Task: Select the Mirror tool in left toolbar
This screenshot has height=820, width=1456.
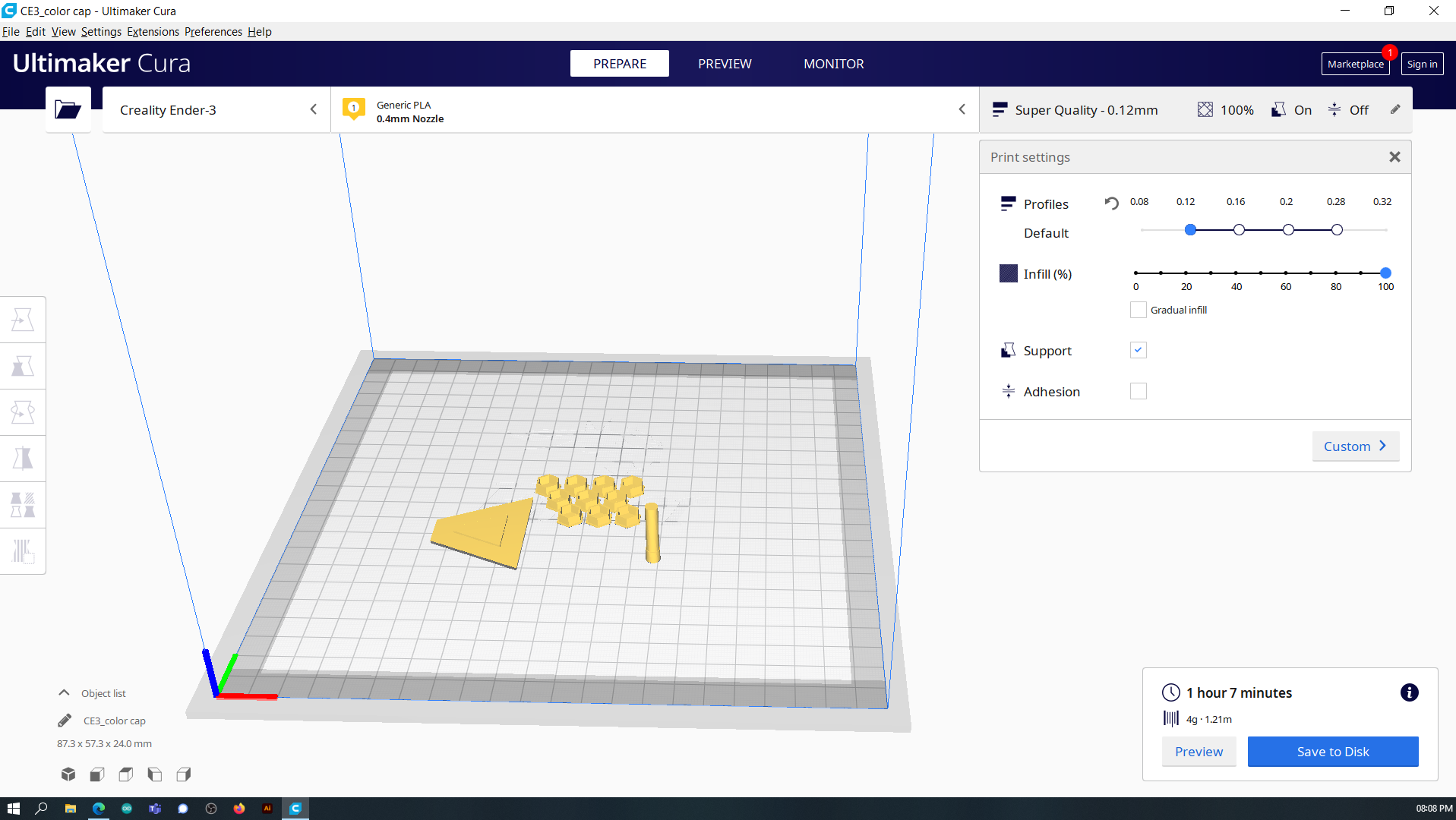Action: click(23, 459)
